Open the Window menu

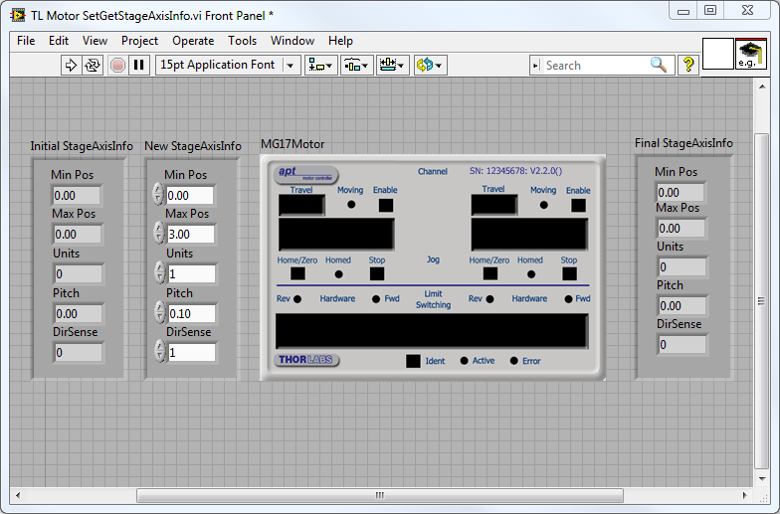click(292, 41)
